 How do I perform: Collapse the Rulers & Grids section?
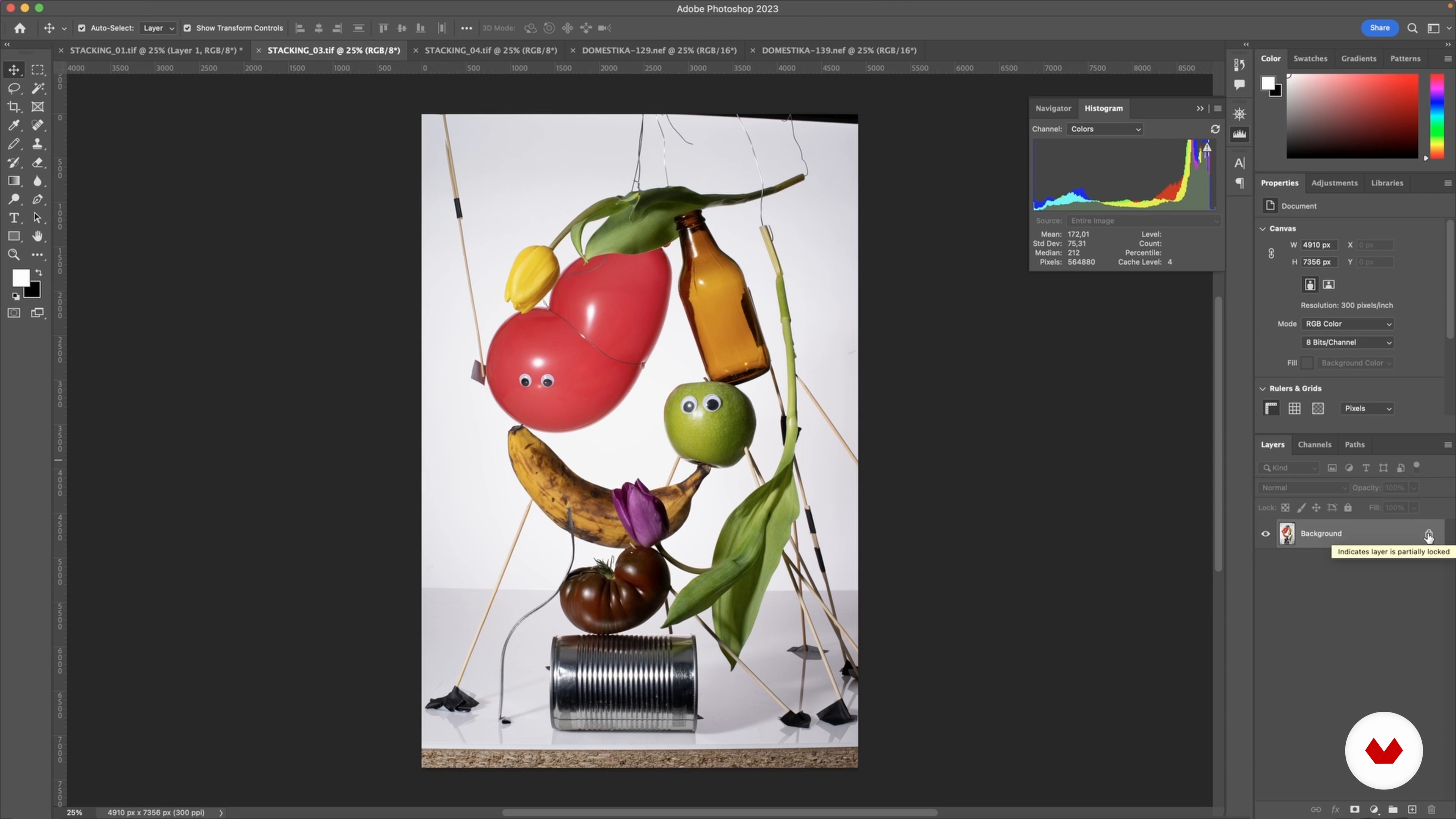coord(1263,389)
